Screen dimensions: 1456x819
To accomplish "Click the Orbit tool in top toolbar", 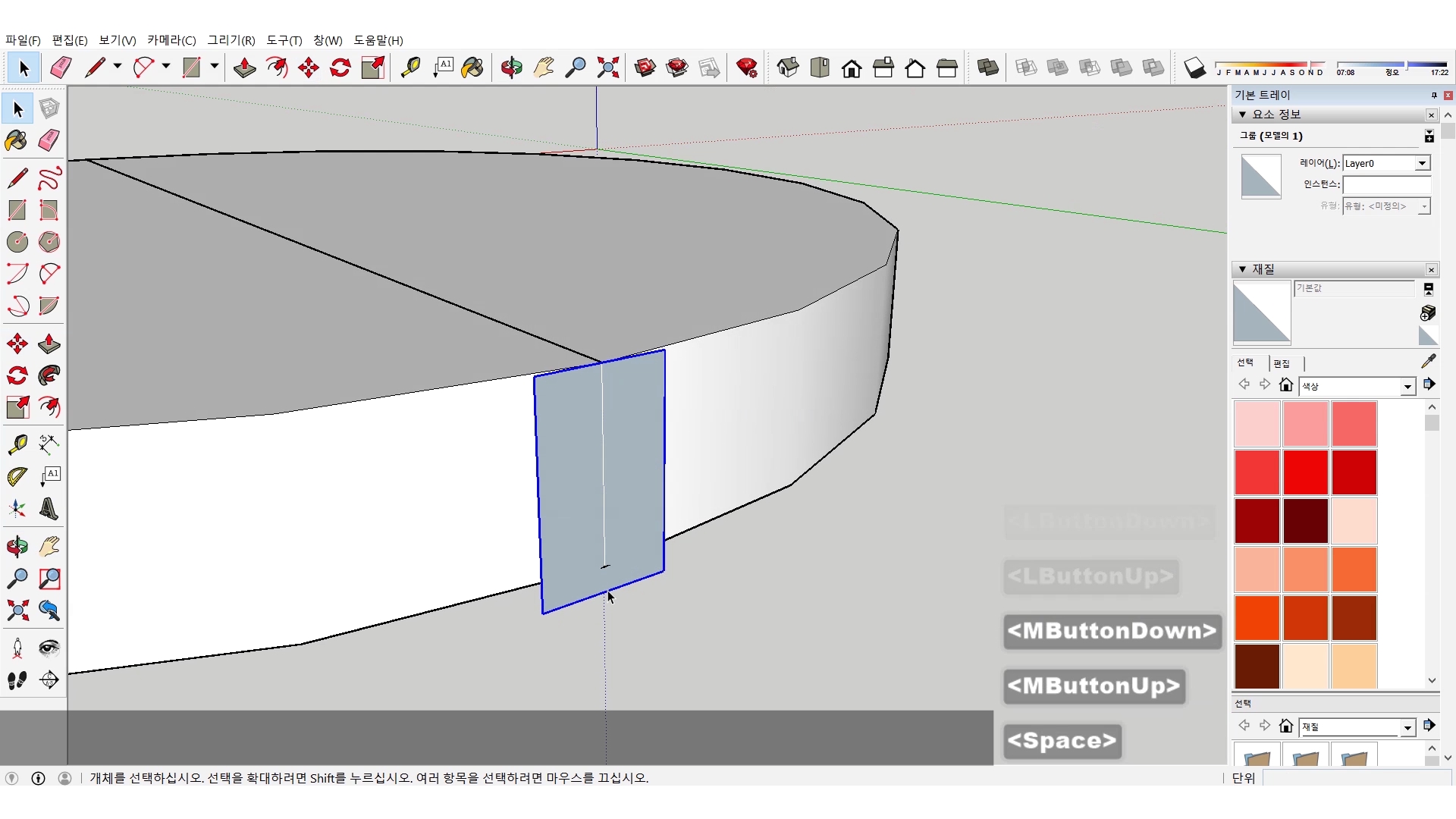I will point(511,68).
